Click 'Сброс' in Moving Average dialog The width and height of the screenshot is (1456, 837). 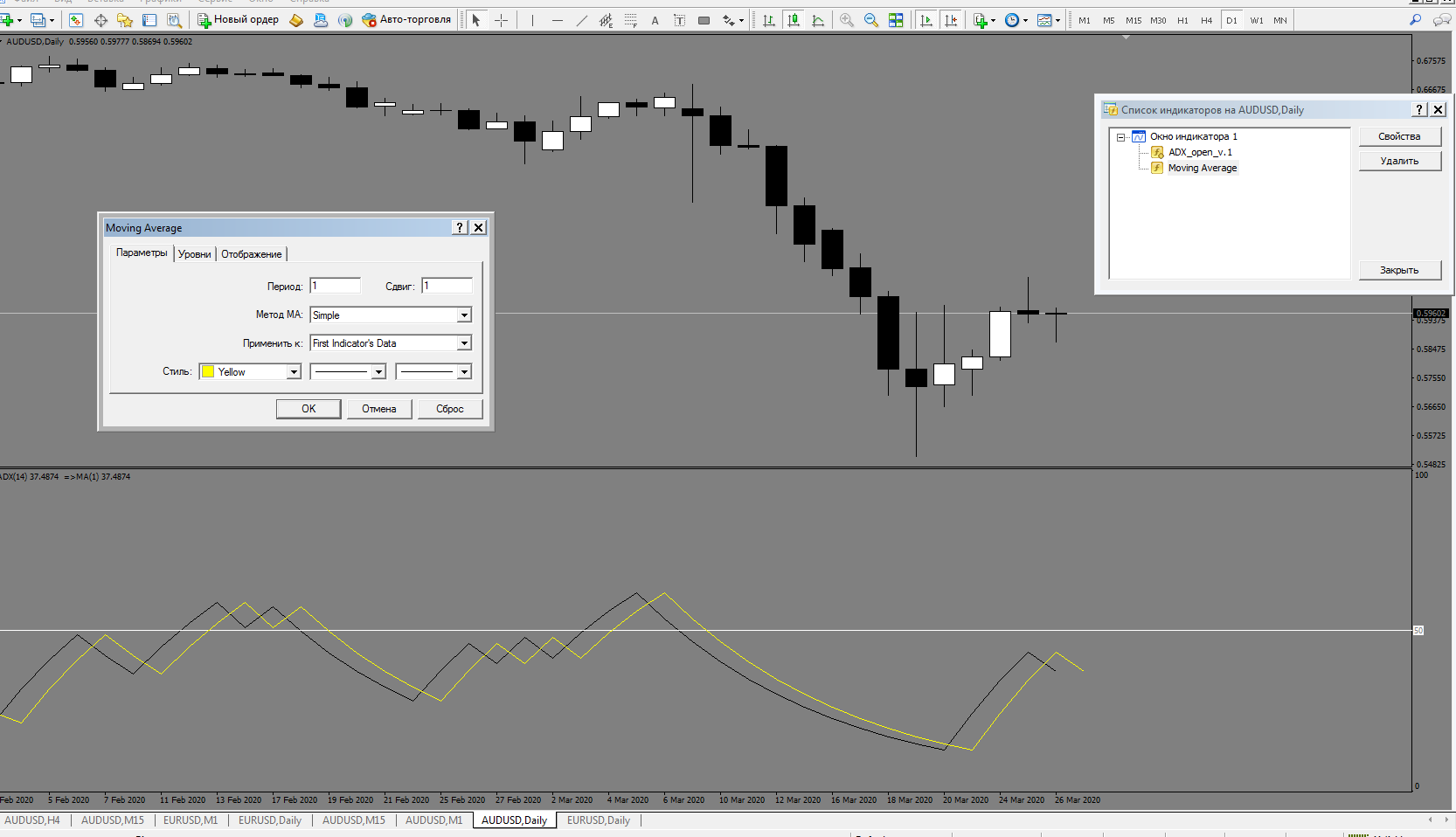(450, 409)
